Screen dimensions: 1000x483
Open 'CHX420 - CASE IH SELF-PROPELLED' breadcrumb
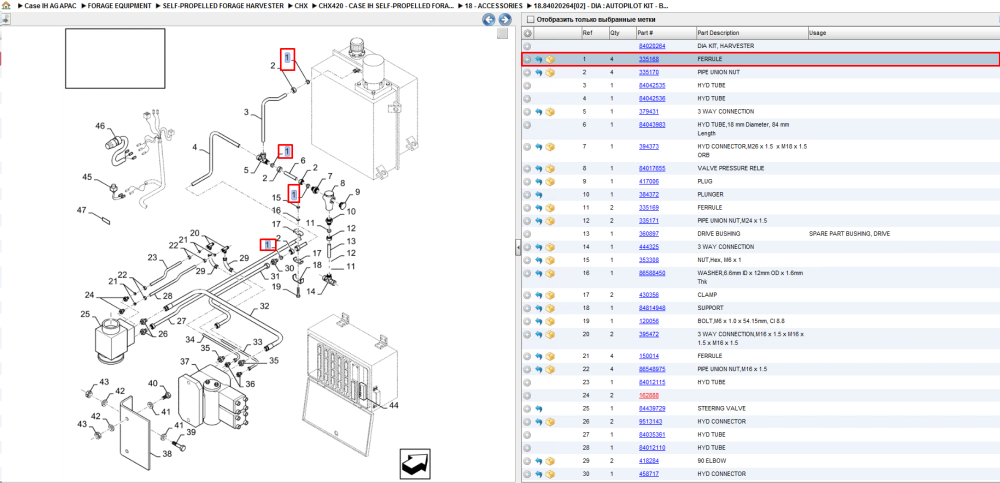[x=387, y=5]
